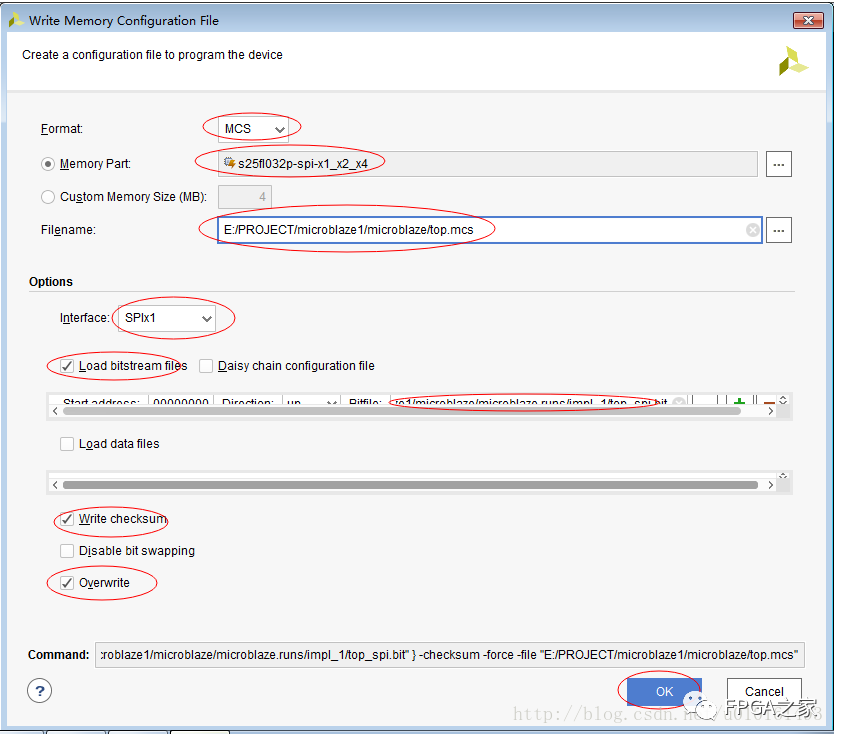This screenshot has height=745, width=845.
Task: Click the Memory Part s25fl032p field
Action: point(487,164)
